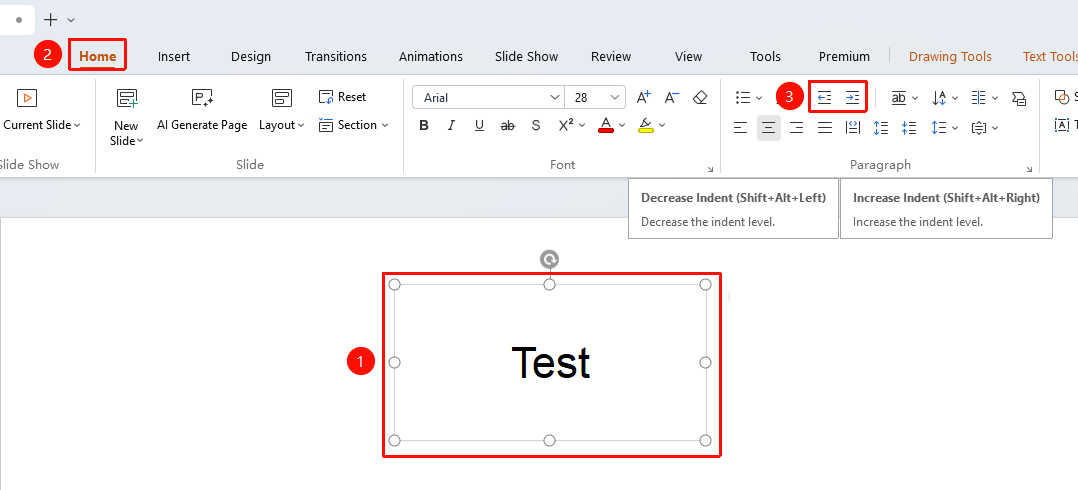Clear formatting with the eraser icon
1078x490 pixels.
(x=700, y=97)
